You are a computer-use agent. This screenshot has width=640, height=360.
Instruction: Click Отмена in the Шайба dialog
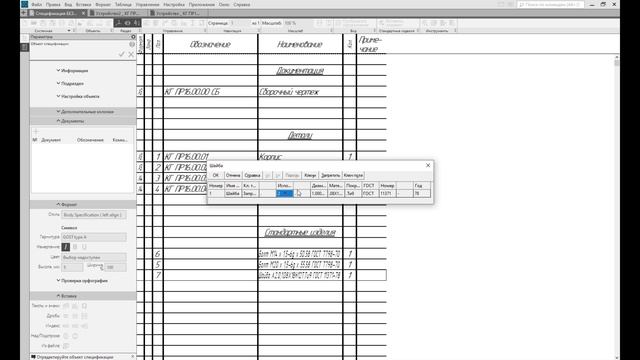tap(233, 175)
